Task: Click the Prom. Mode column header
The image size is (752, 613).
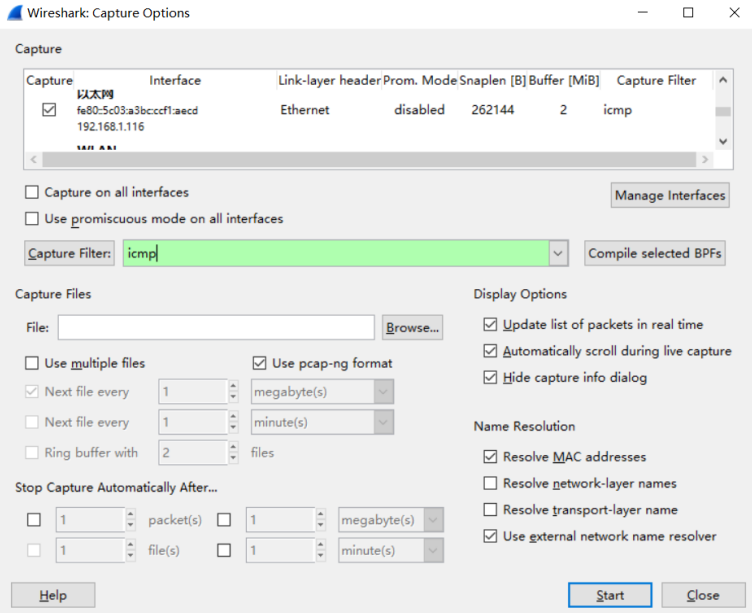Action: 420,80
